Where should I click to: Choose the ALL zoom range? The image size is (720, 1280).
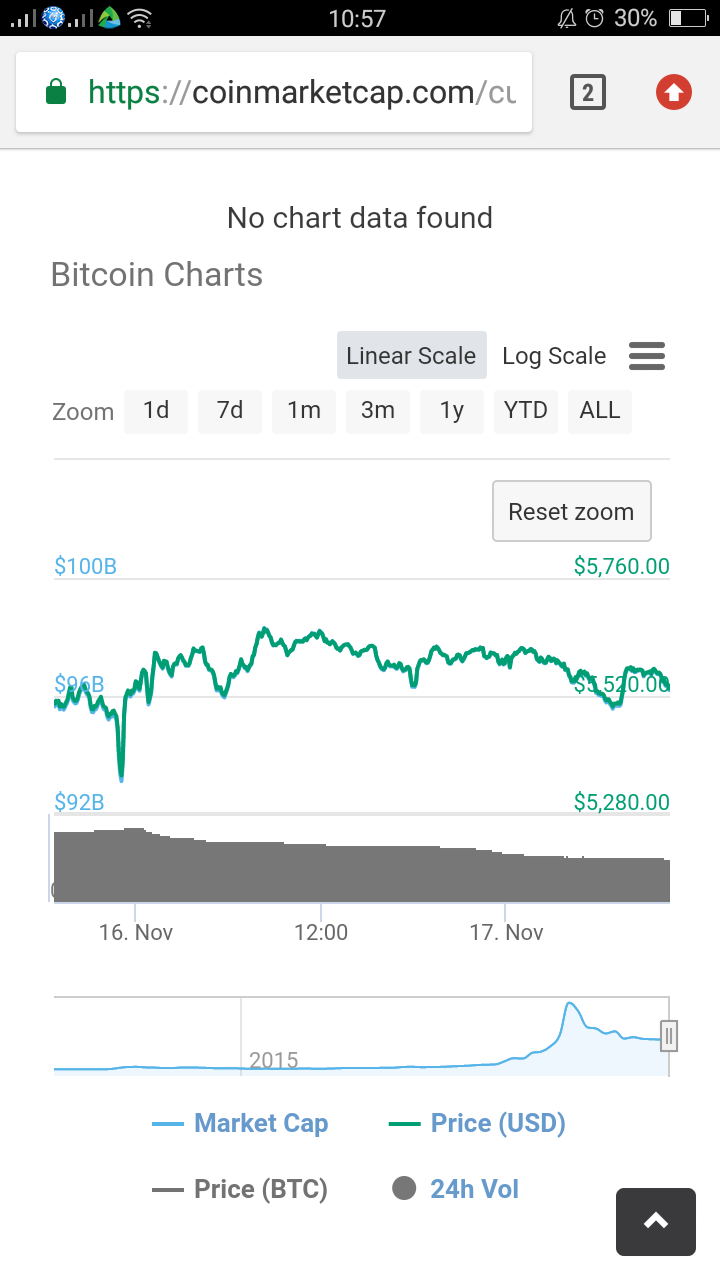600,411
